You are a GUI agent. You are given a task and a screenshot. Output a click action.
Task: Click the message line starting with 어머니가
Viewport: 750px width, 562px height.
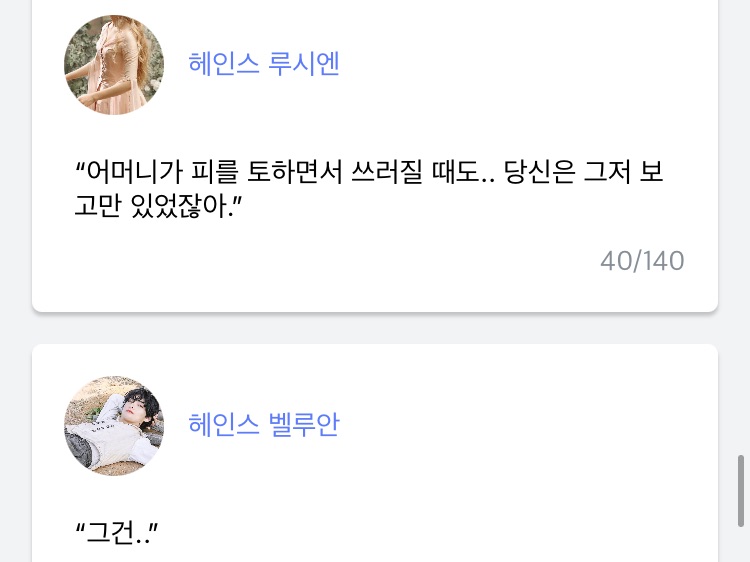[x=369, y=171]
